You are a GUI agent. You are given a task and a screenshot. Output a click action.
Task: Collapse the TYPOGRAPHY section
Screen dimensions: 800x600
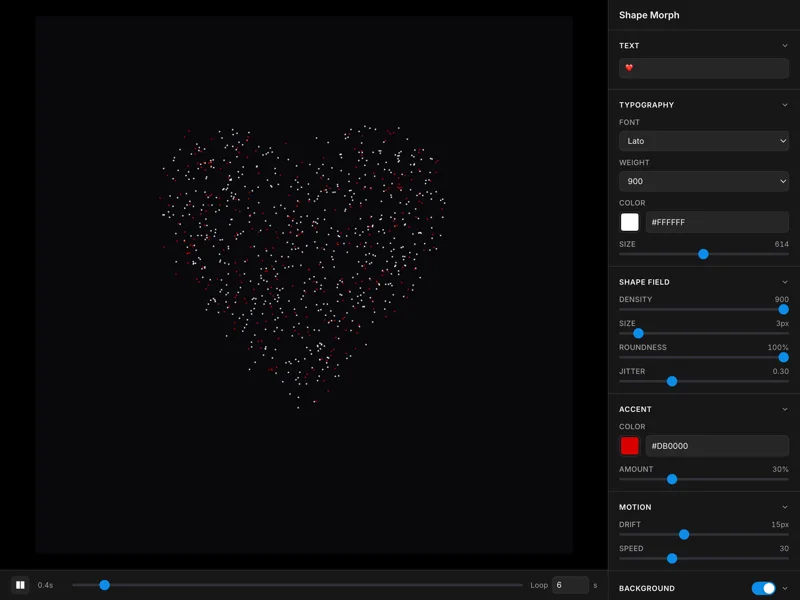[x=785, y=105]
